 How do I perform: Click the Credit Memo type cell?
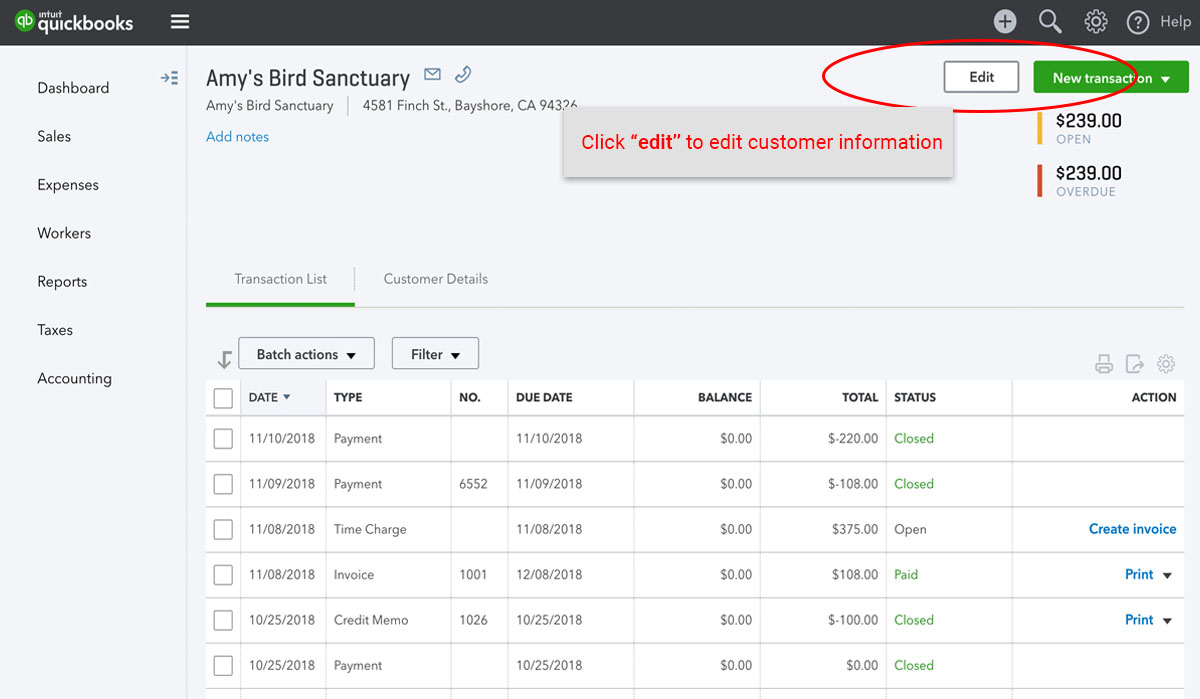(371, 620)
